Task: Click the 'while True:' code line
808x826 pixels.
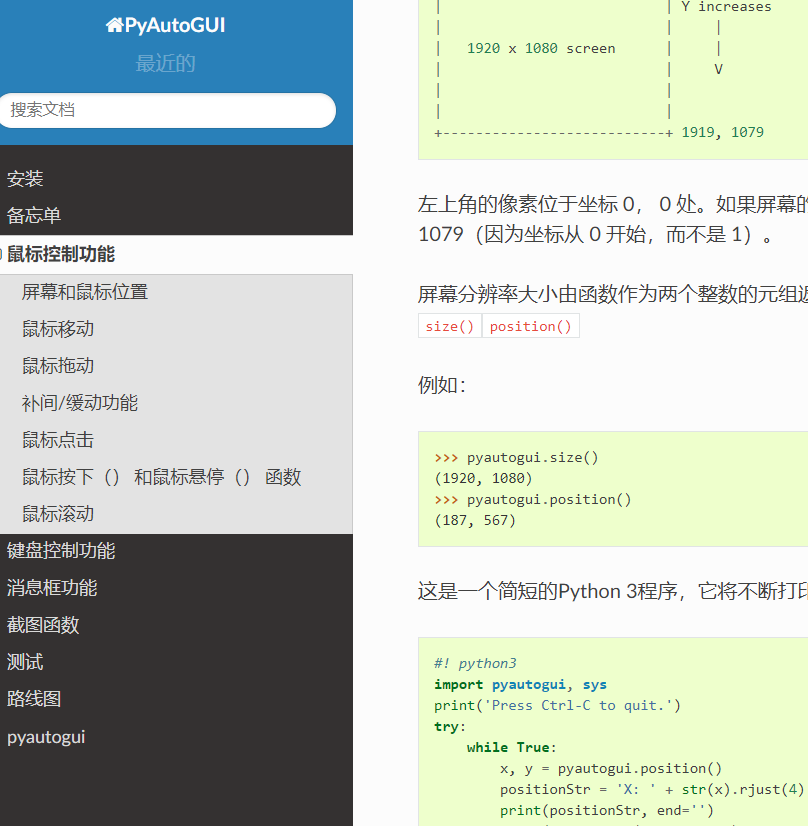Action: 511,747
